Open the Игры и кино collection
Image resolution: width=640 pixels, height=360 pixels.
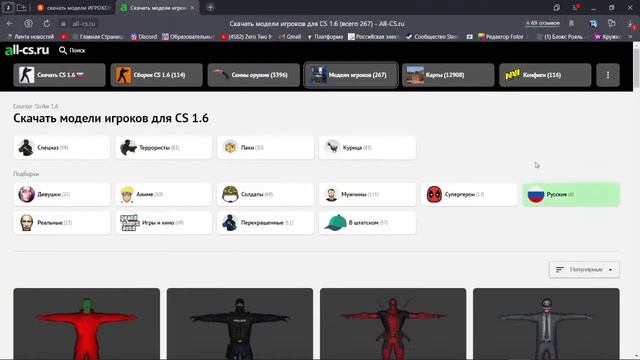pos(164,222)
